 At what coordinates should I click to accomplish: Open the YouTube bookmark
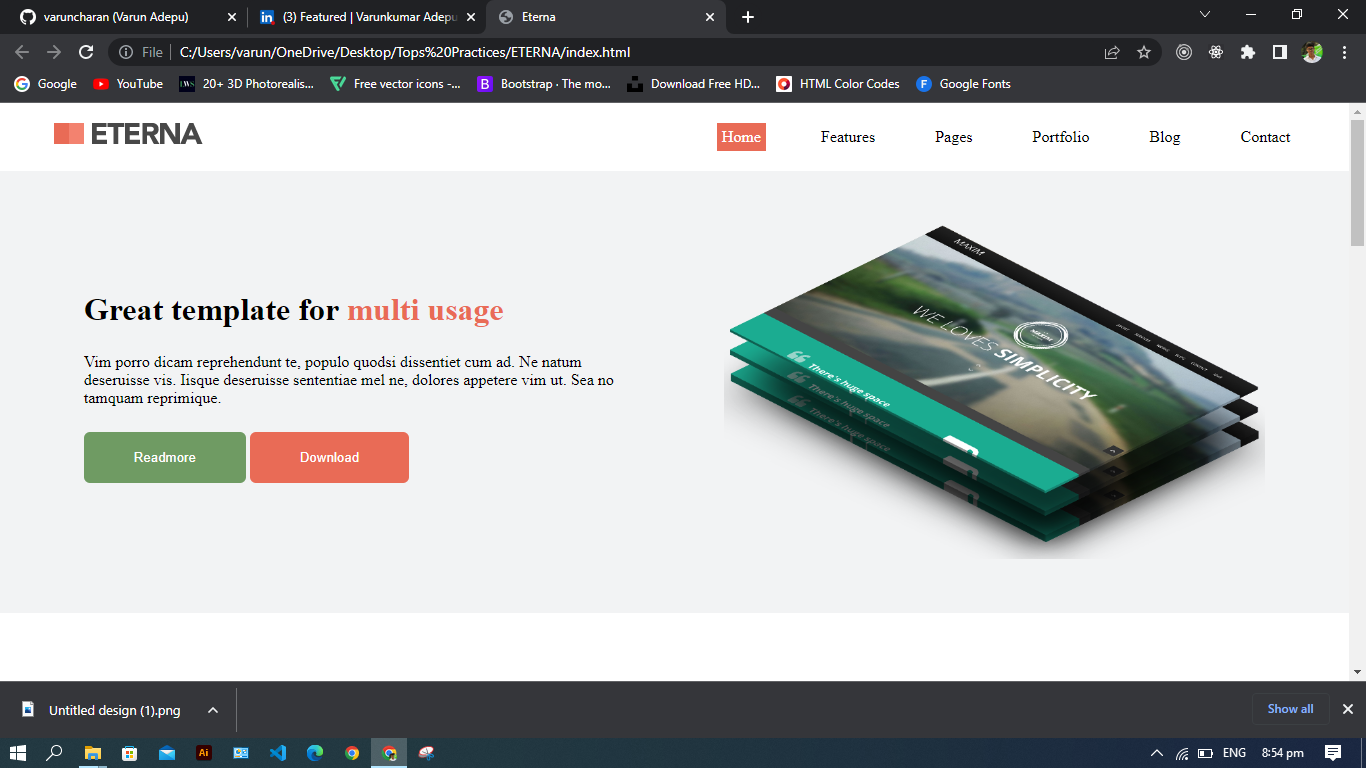pos(127,84)
